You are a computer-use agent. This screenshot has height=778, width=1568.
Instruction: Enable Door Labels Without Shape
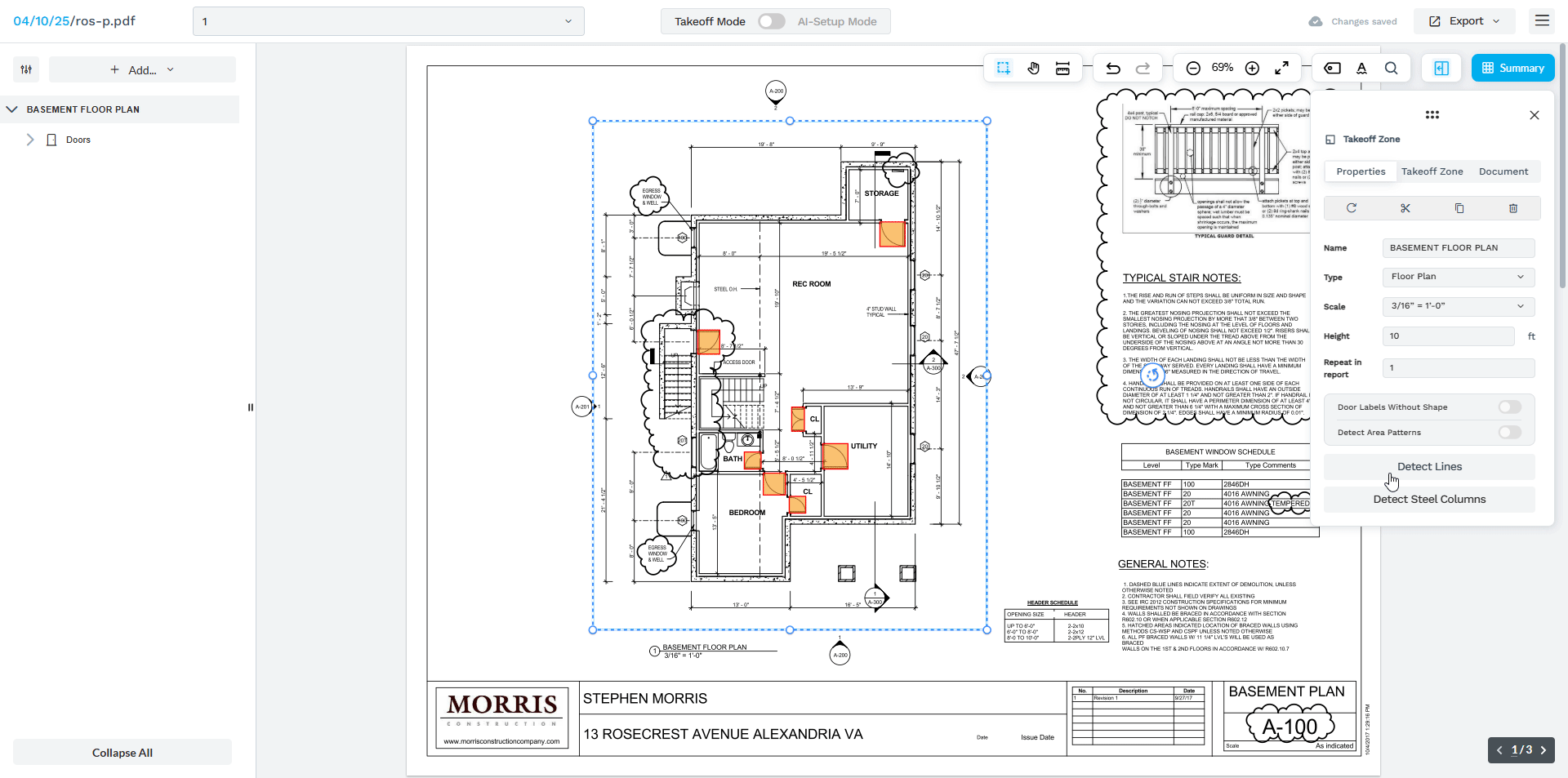pos(1509,407)
